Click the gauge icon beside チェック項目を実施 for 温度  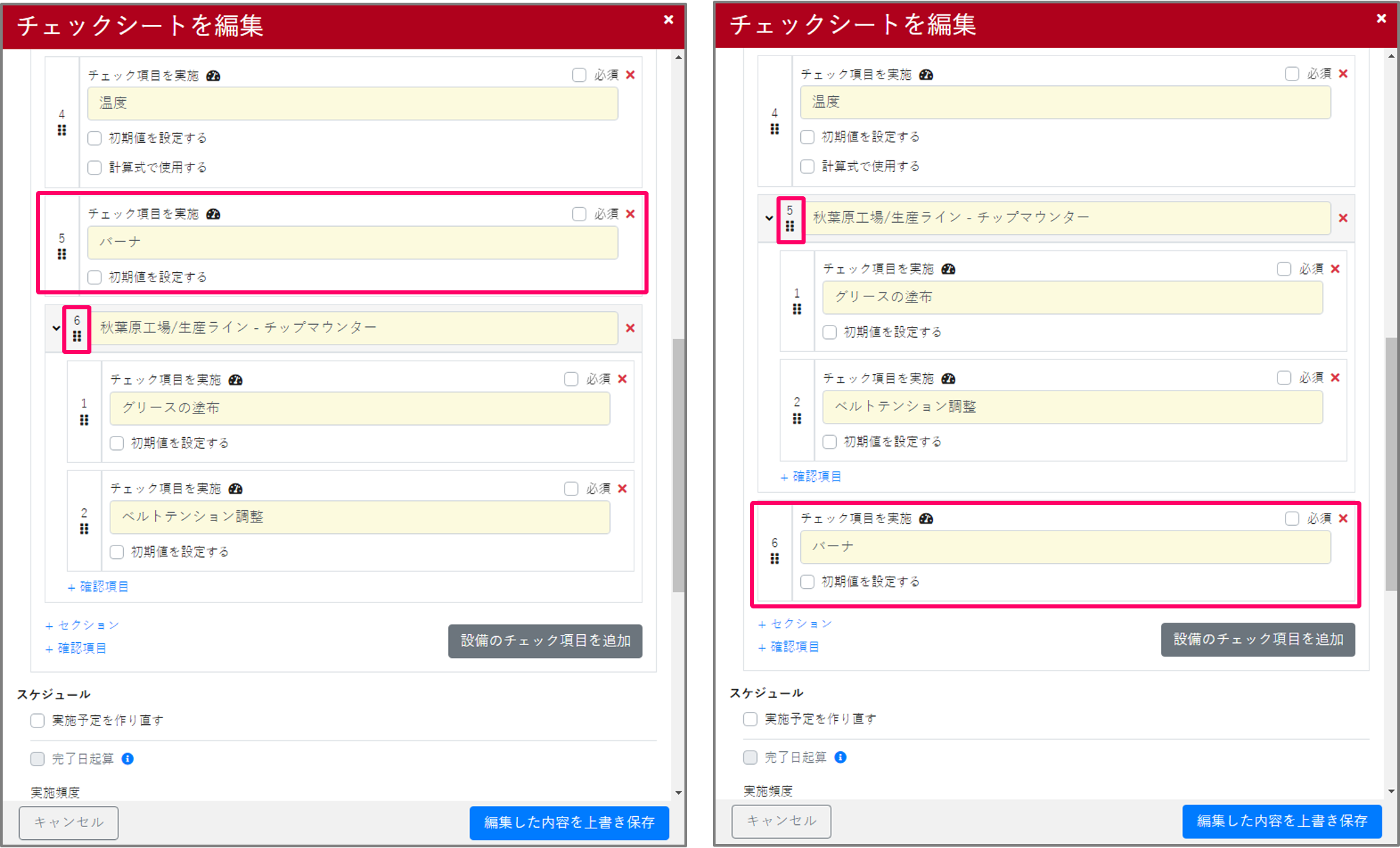[x=213, y=76]
